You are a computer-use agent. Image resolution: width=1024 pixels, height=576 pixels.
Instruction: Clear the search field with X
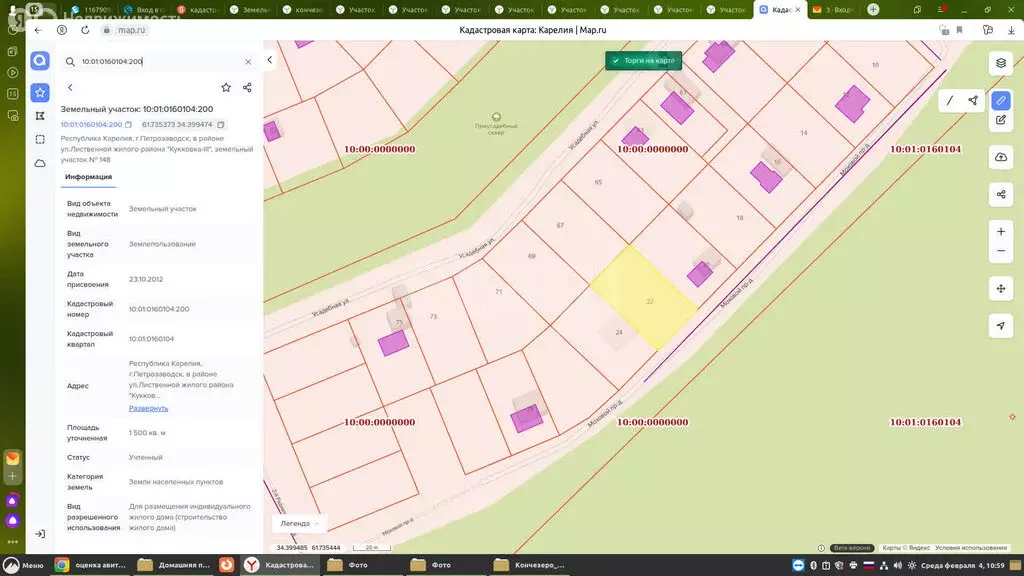(x=248, y=62)
